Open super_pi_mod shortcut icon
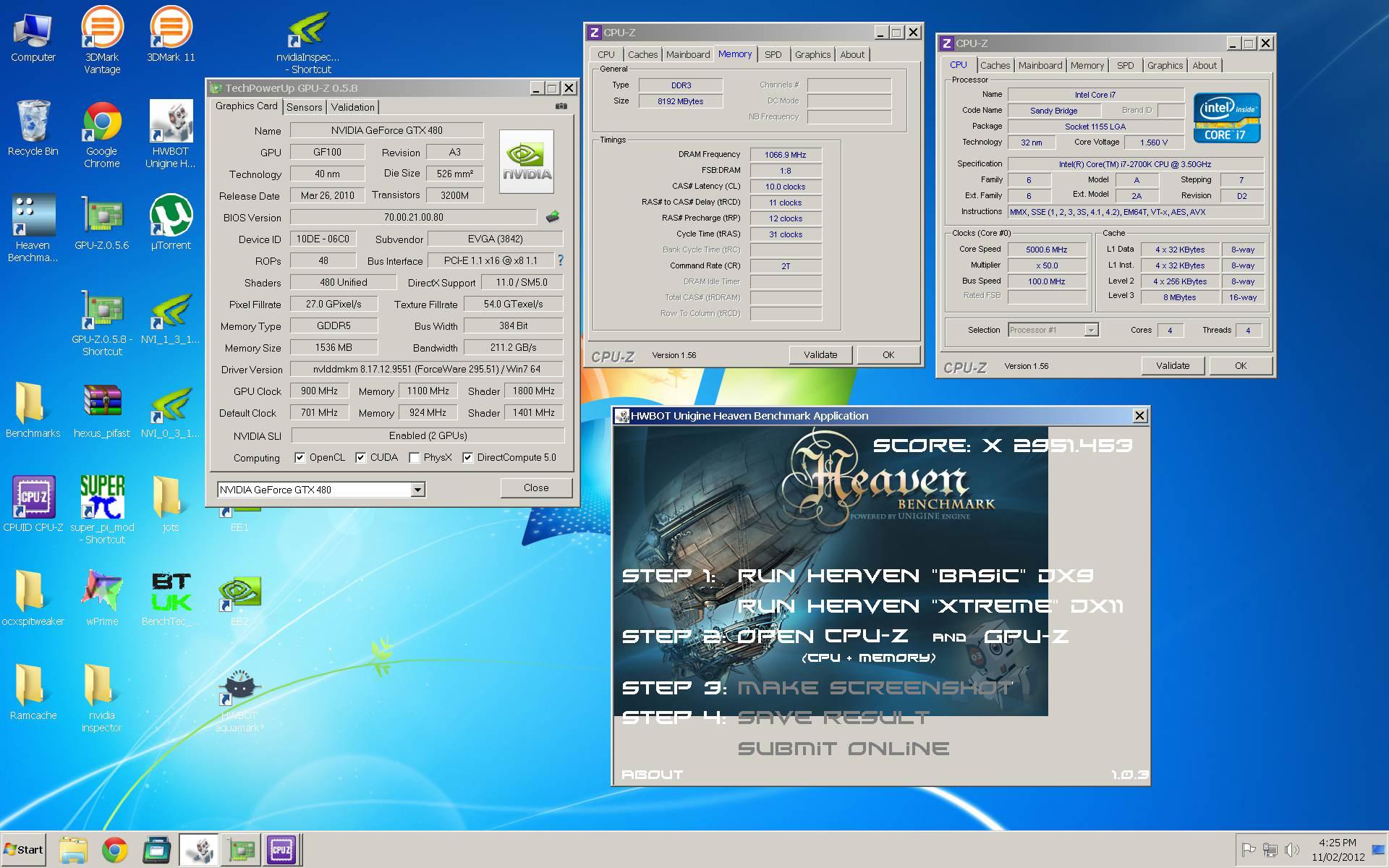This screenshot has width=1389, height=868. click(x=102, y=511)
